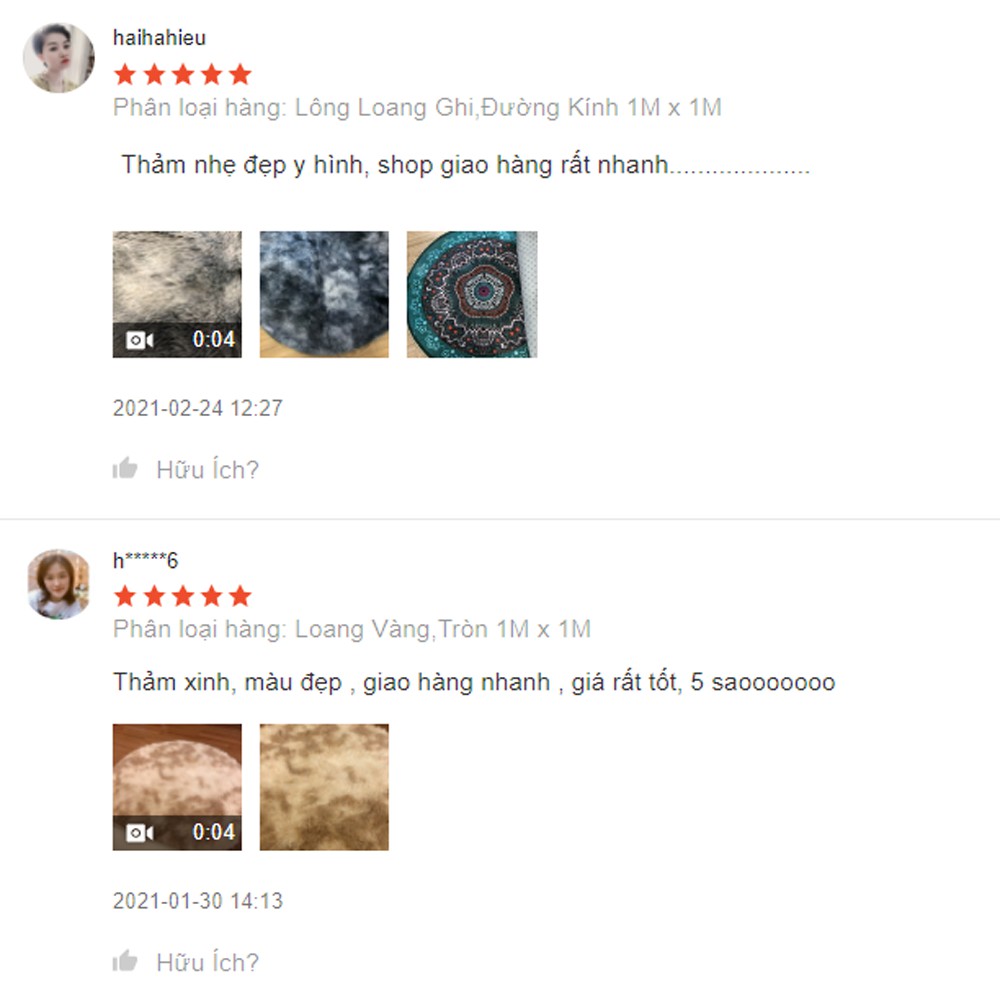Click the thumbs-up icon under h*****6's review
This screenshot has height=1000, width=1000.
(125, 960)
